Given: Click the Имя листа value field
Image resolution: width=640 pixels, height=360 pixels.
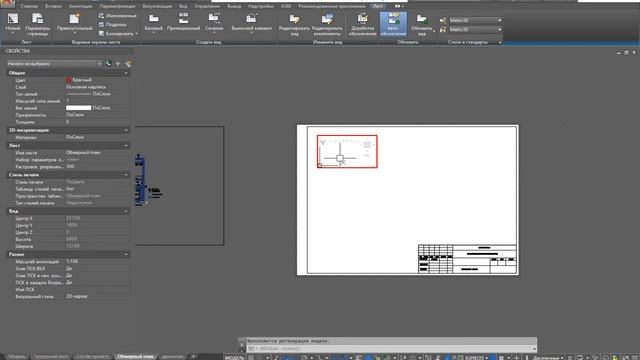Looking at the screenshot, I should [x=97, y=153].
